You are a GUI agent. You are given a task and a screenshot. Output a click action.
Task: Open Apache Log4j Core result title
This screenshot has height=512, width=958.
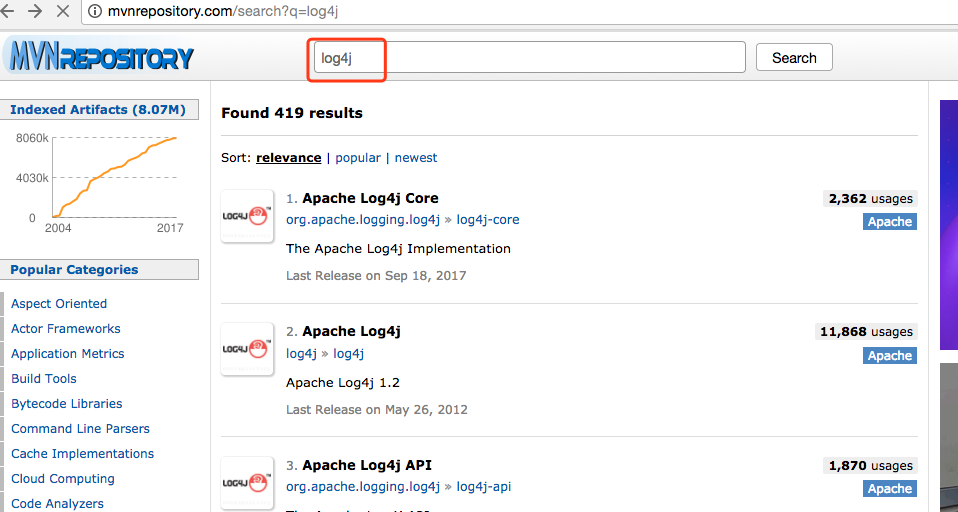pyautogui.click(x=370, y=198)
